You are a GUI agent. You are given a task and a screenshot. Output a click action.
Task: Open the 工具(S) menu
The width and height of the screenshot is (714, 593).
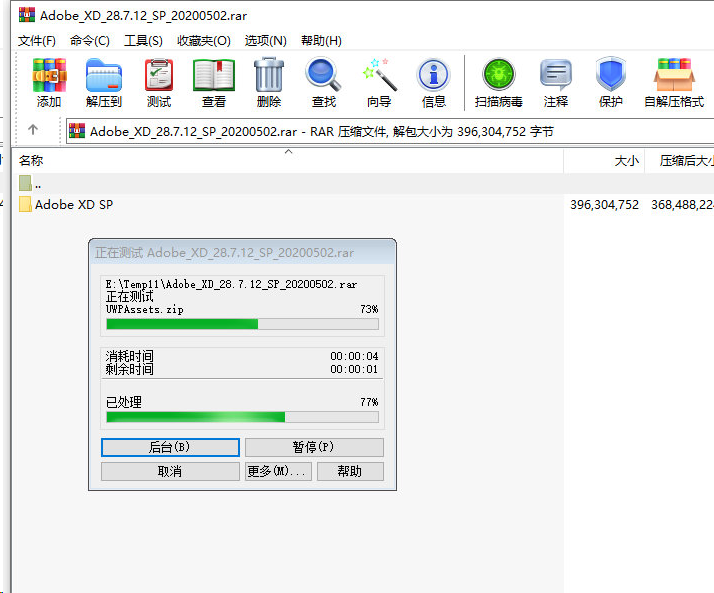[143, 41]
